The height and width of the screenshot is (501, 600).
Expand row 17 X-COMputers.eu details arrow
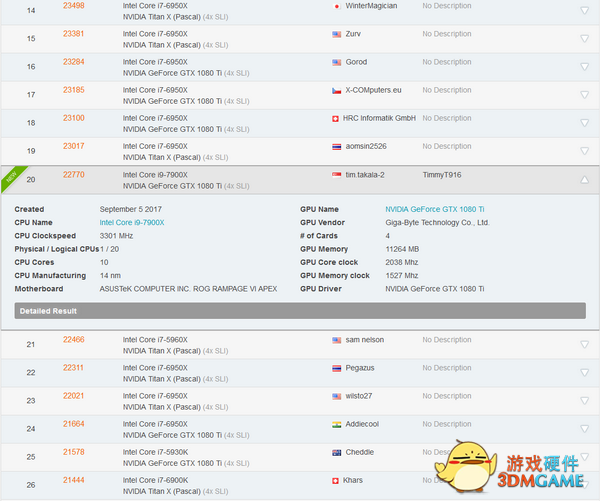584,95
